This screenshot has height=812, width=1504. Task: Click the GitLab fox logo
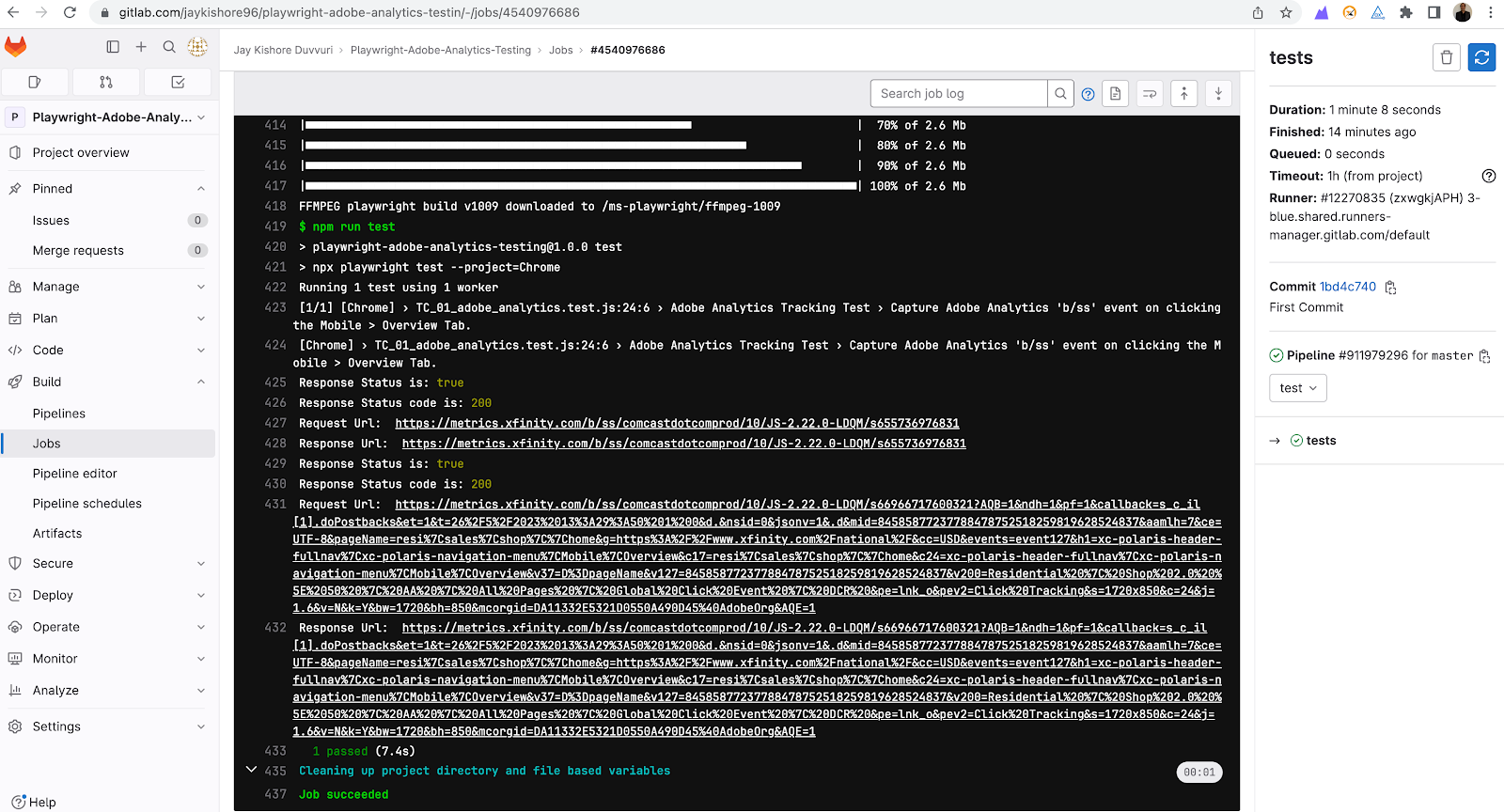pos(16,46)
